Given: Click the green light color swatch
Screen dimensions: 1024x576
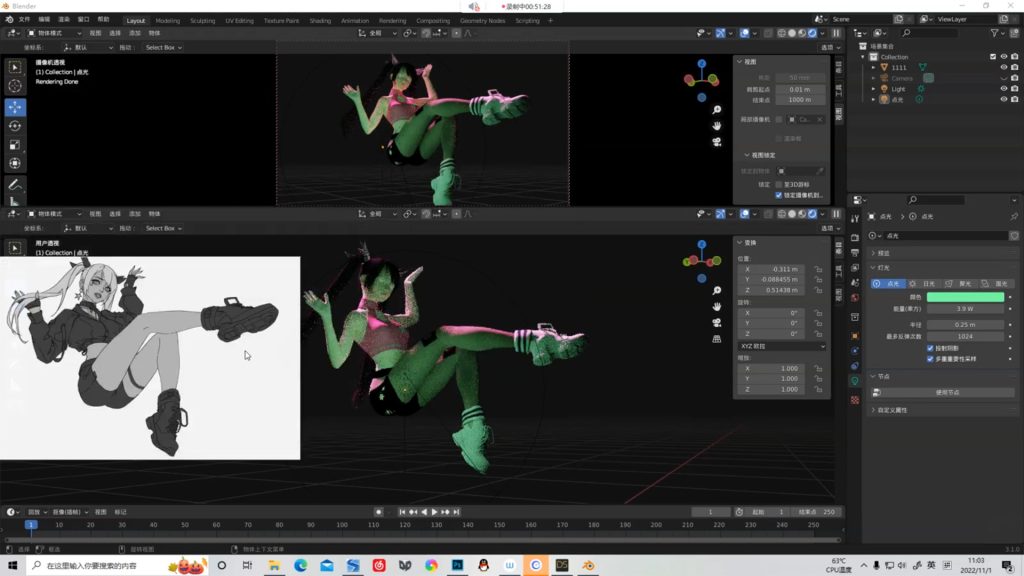Looking at the screenshot, I should tap(965, 297).
